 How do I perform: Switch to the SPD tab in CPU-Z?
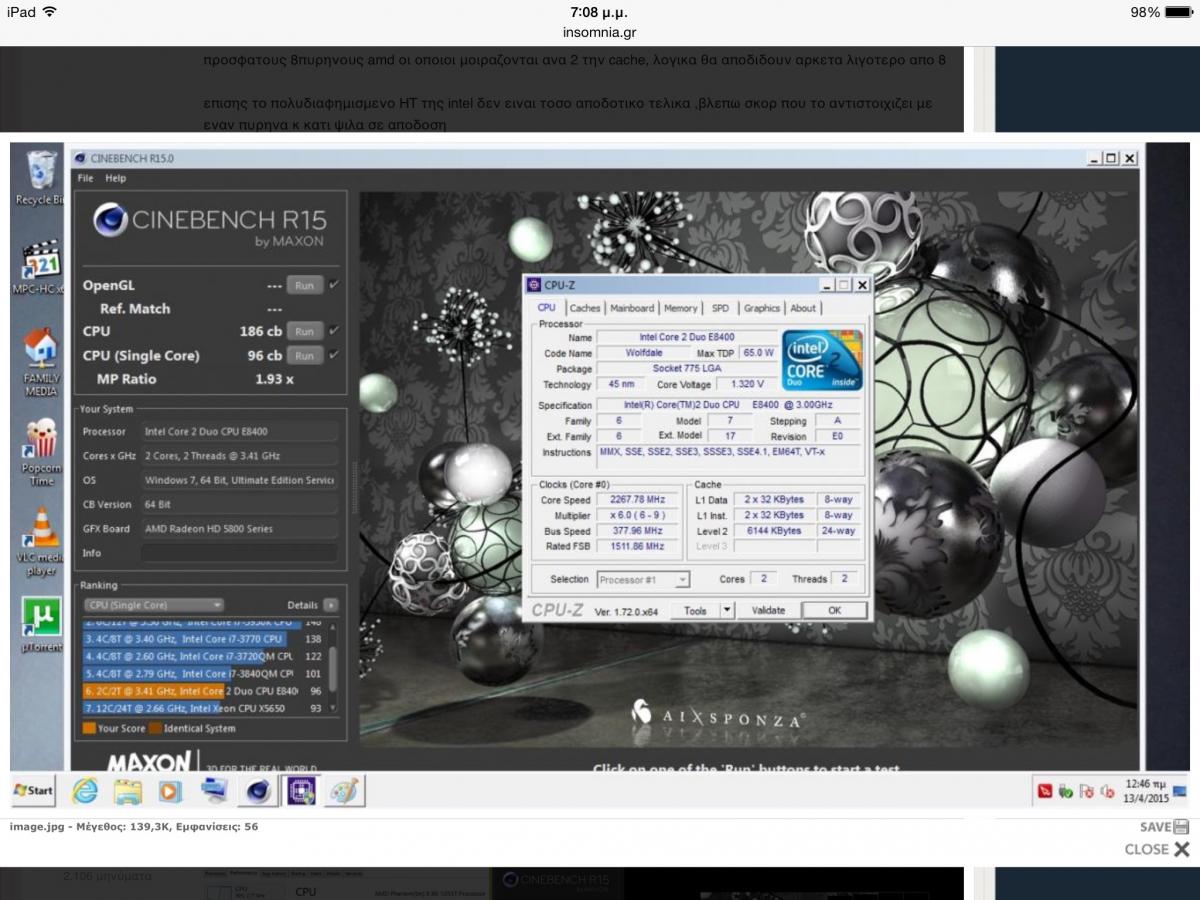[721, 308]
